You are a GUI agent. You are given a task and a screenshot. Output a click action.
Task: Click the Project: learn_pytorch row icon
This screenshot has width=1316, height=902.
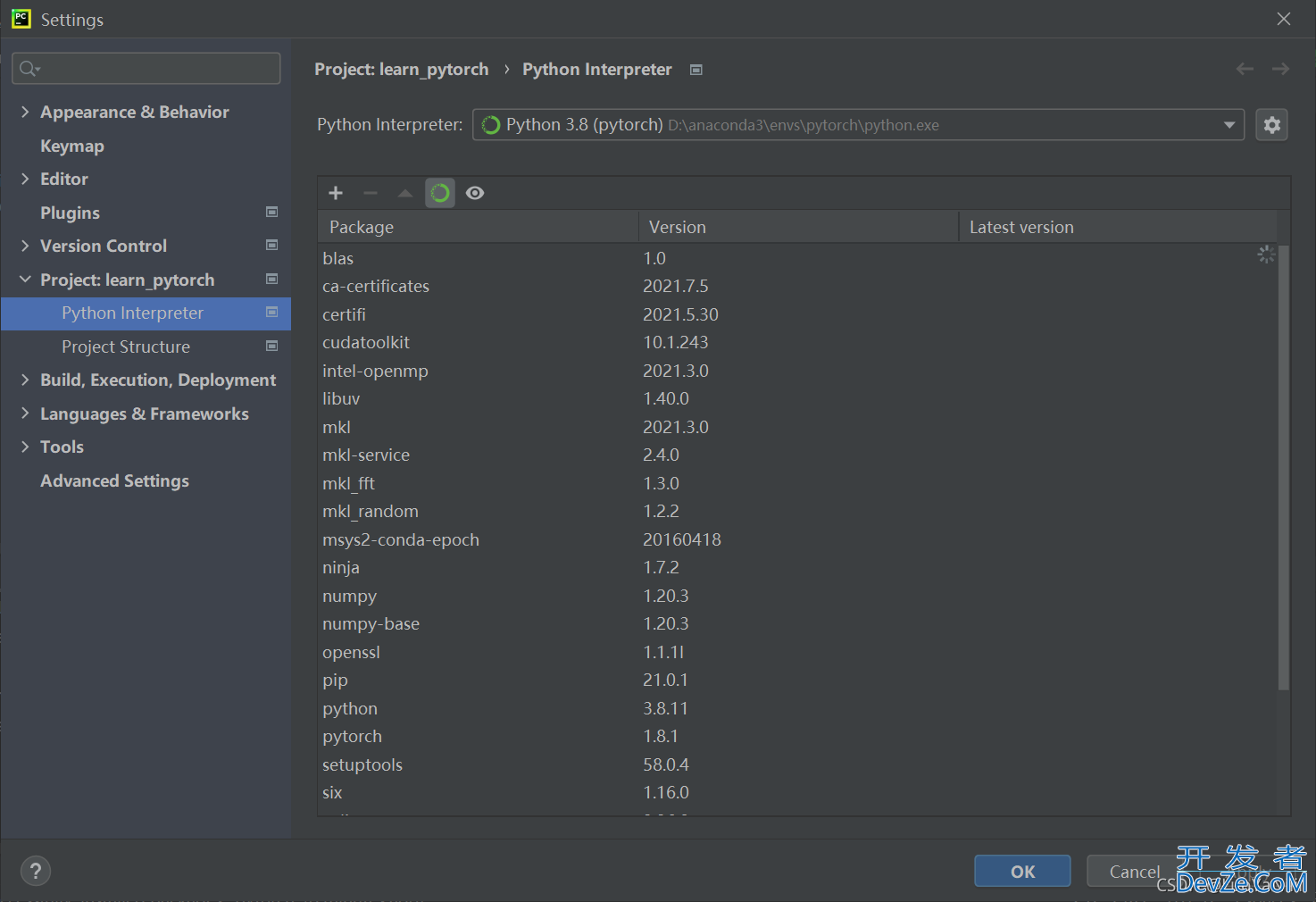(272, 279)
